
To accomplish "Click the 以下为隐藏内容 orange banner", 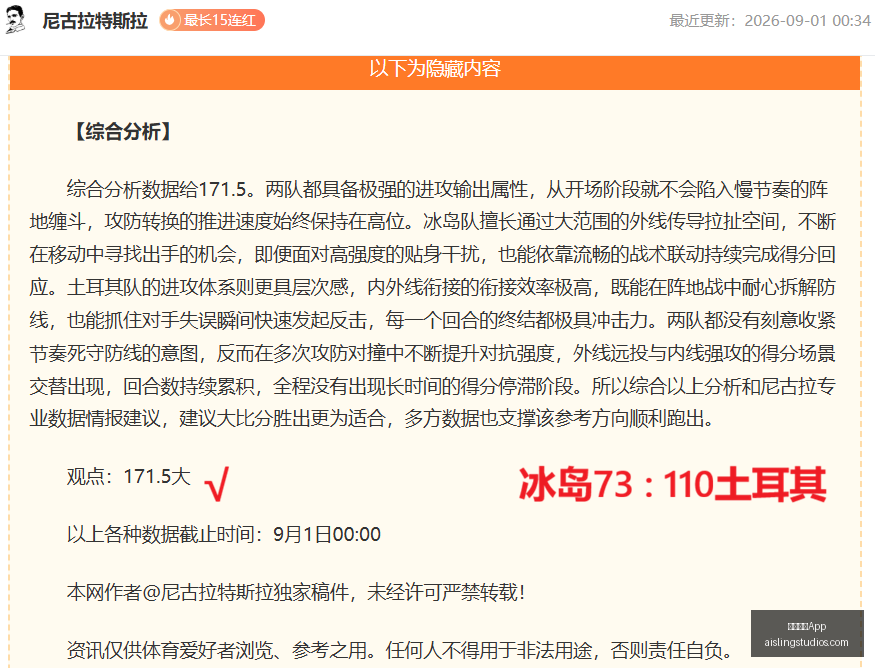I will (435, 72).
